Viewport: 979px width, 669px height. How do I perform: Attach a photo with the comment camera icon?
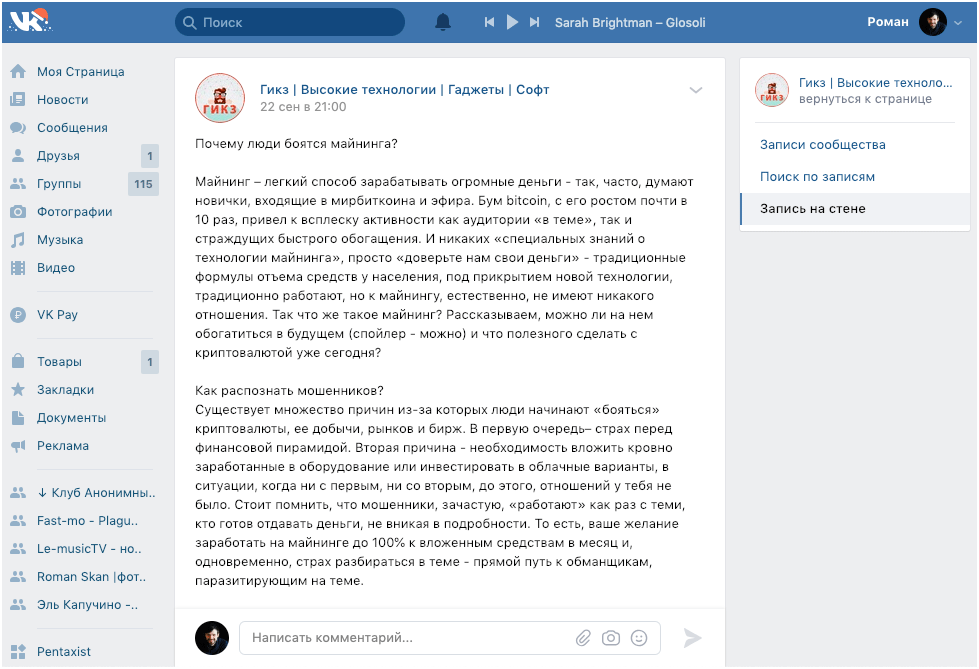pos(611,638)
